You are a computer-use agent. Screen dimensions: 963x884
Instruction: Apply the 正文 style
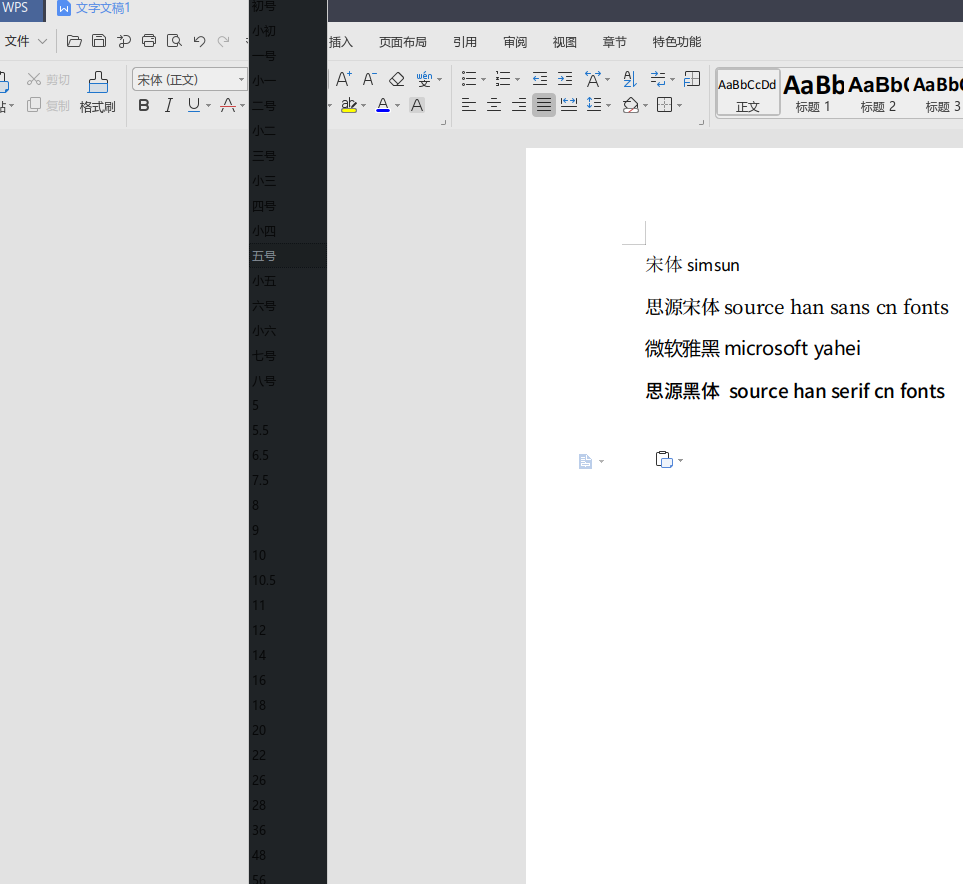pos(748,92)
